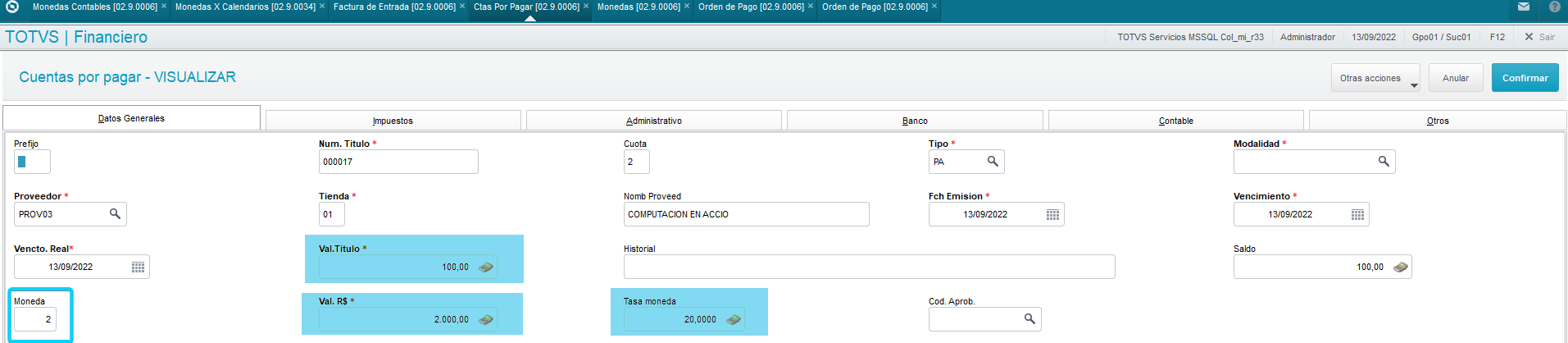The image size is (1568, 343).
Task: Open the Monedas [02.9.0006] tab
Action: click(x=639, y=7)
